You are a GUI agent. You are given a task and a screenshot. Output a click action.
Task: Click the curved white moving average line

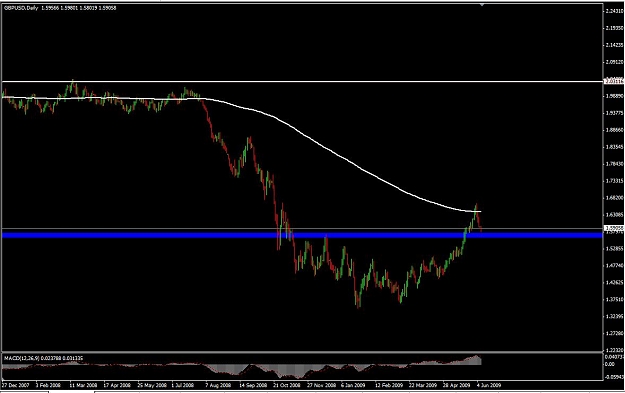(311, 138)
